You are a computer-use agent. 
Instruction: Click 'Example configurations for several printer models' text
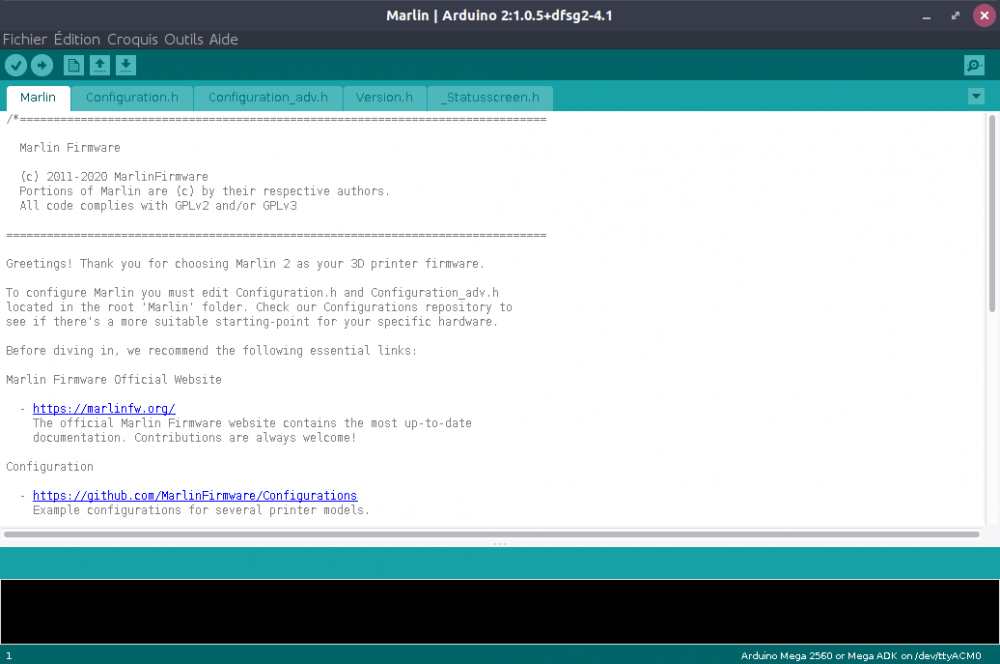click(201, 510)
